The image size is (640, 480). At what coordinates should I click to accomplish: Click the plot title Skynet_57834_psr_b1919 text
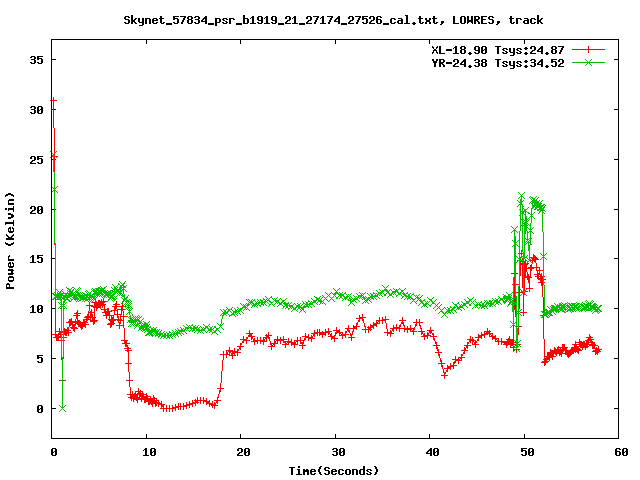333,20
